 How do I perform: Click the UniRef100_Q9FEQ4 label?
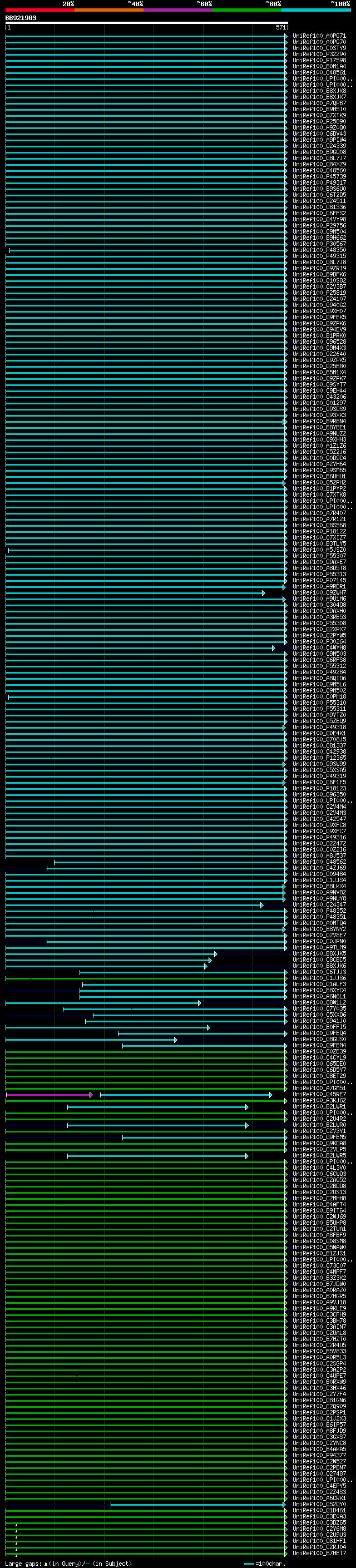point(319,1033)
